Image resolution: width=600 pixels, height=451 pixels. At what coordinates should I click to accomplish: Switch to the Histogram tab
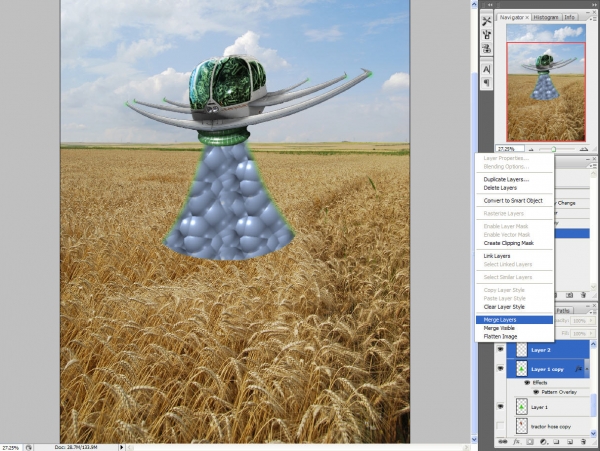546,17
